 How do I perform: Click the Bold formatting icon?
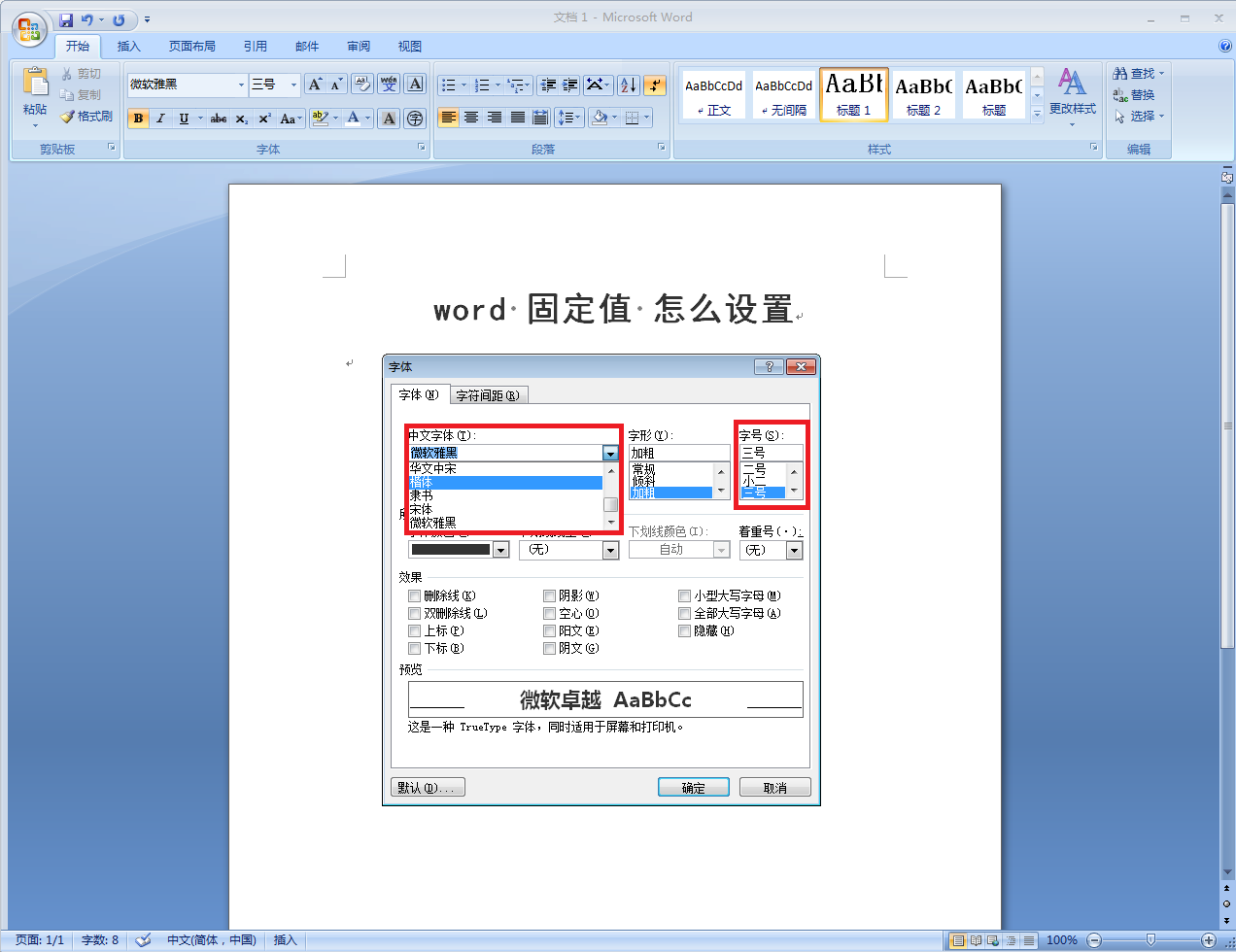click(138, 119)
